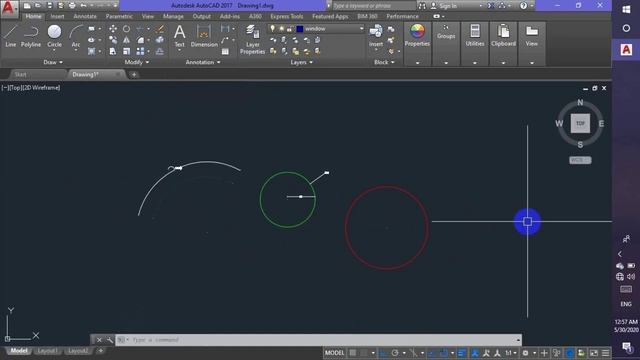Expand the Layers panel
The width and height of the screenshot is (640, 360).
(301, 62)
